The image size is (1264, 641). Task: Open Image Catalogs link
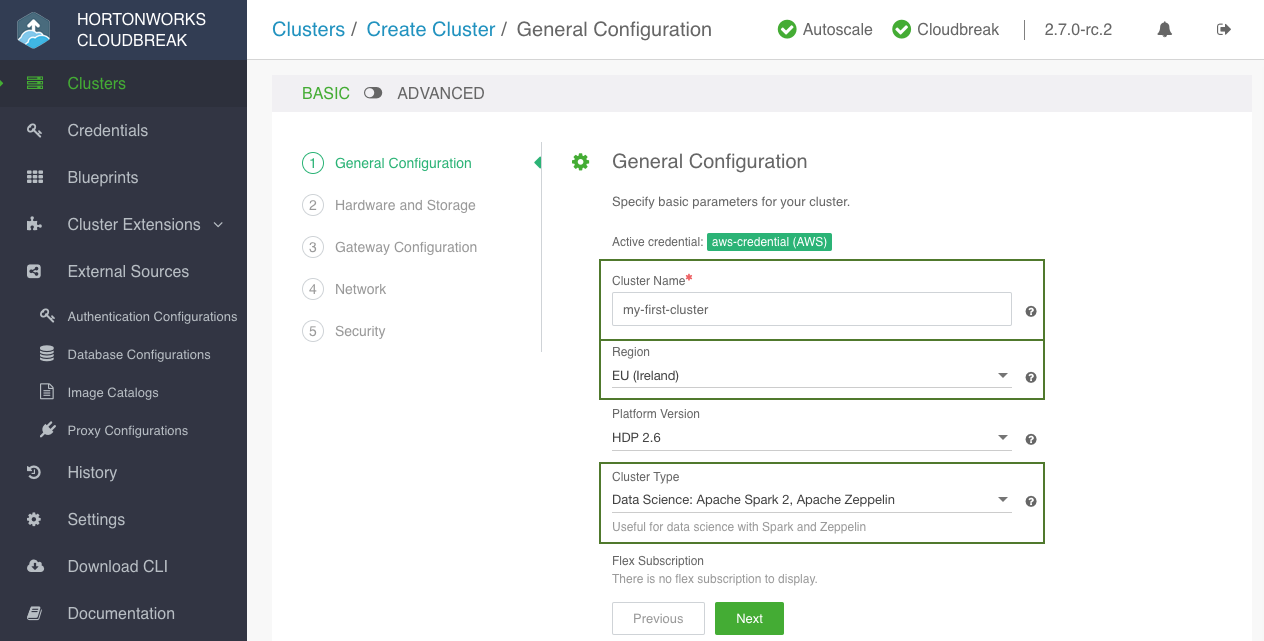(113, 392)
